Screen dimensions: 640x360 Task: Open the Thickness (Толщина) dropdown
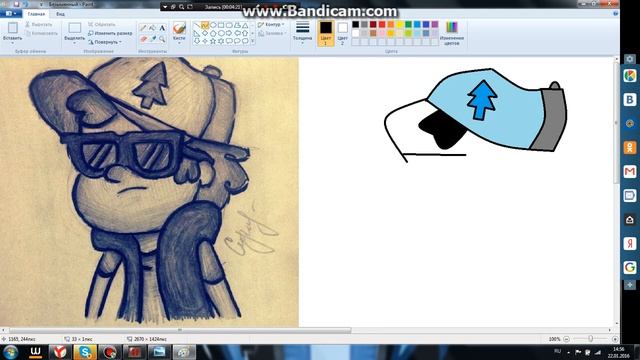pos(302,32)
